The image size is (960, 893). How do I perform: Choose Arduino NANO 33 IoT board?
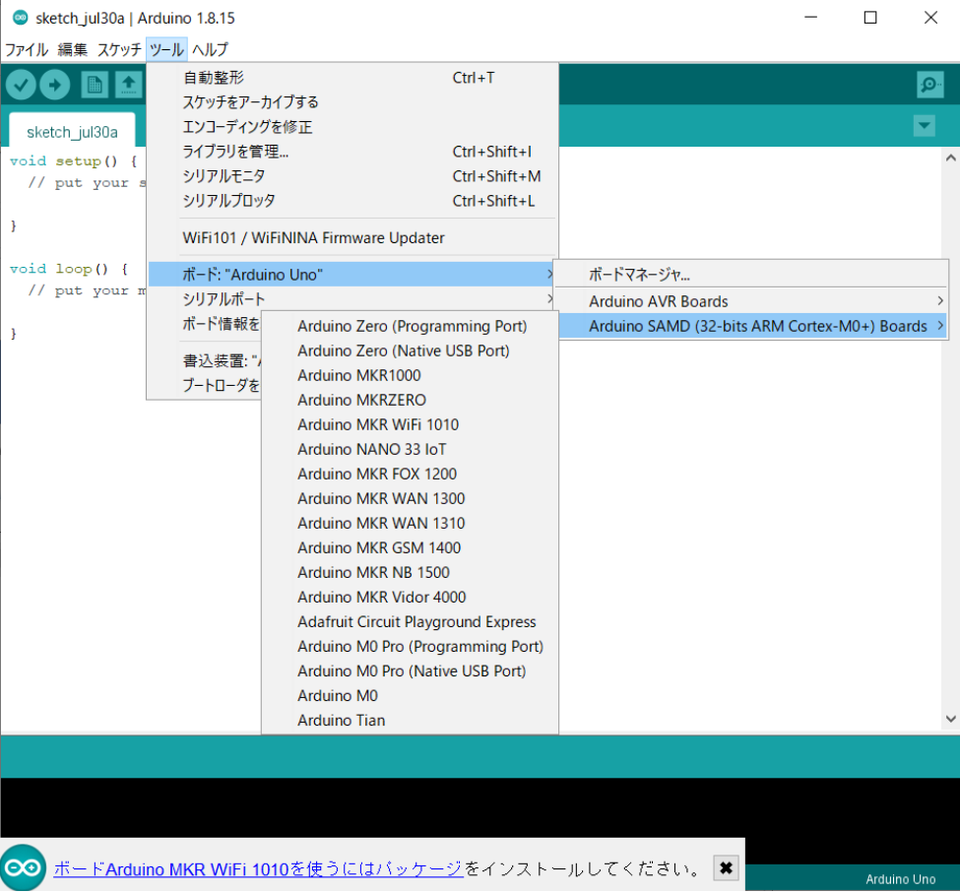click(x=372, y=450)
